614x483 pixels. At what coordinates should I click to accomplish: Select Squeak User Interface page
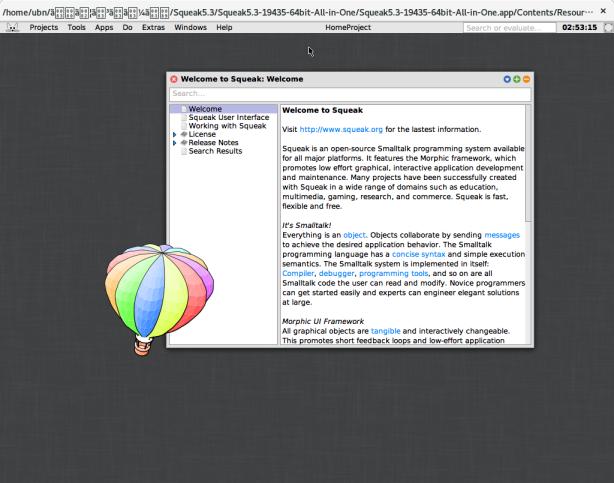pyautogui.click(x=229, y=118)
